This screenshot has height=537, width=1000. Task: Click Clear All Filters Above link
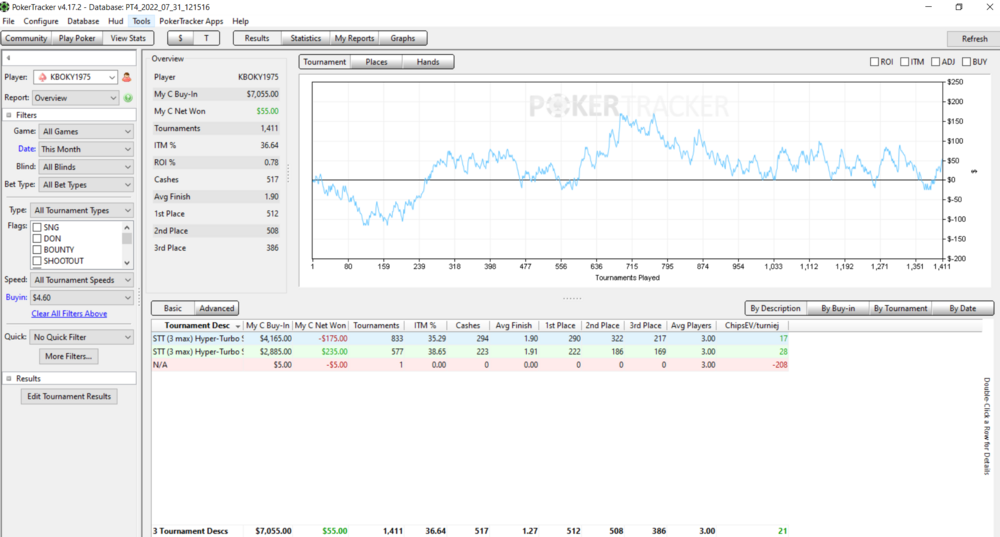point(70,314)
